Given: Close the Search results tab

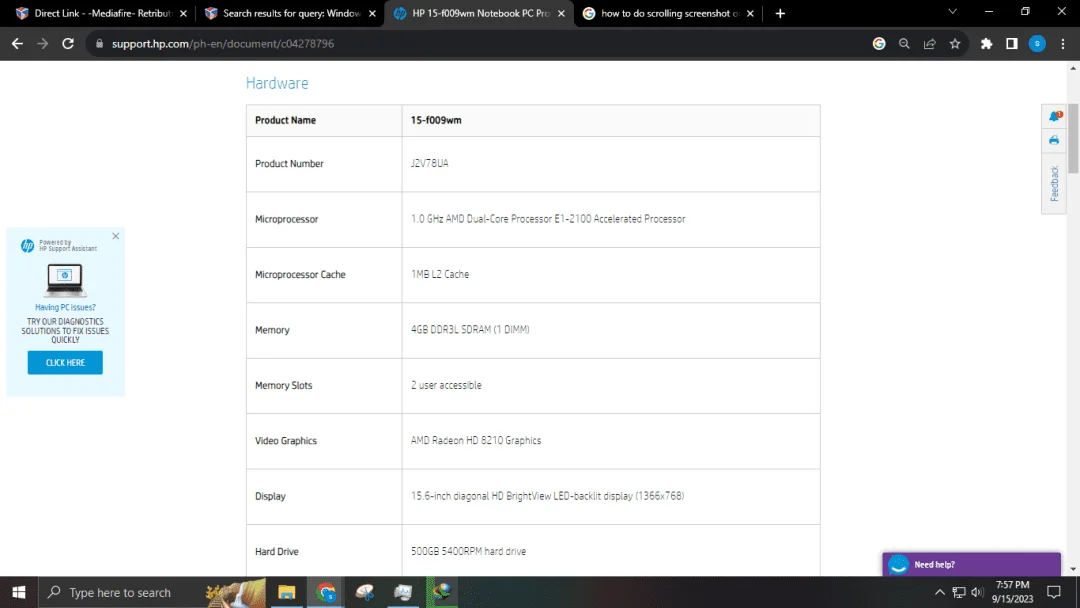Looking at the screenshot, I should (373, 13).
